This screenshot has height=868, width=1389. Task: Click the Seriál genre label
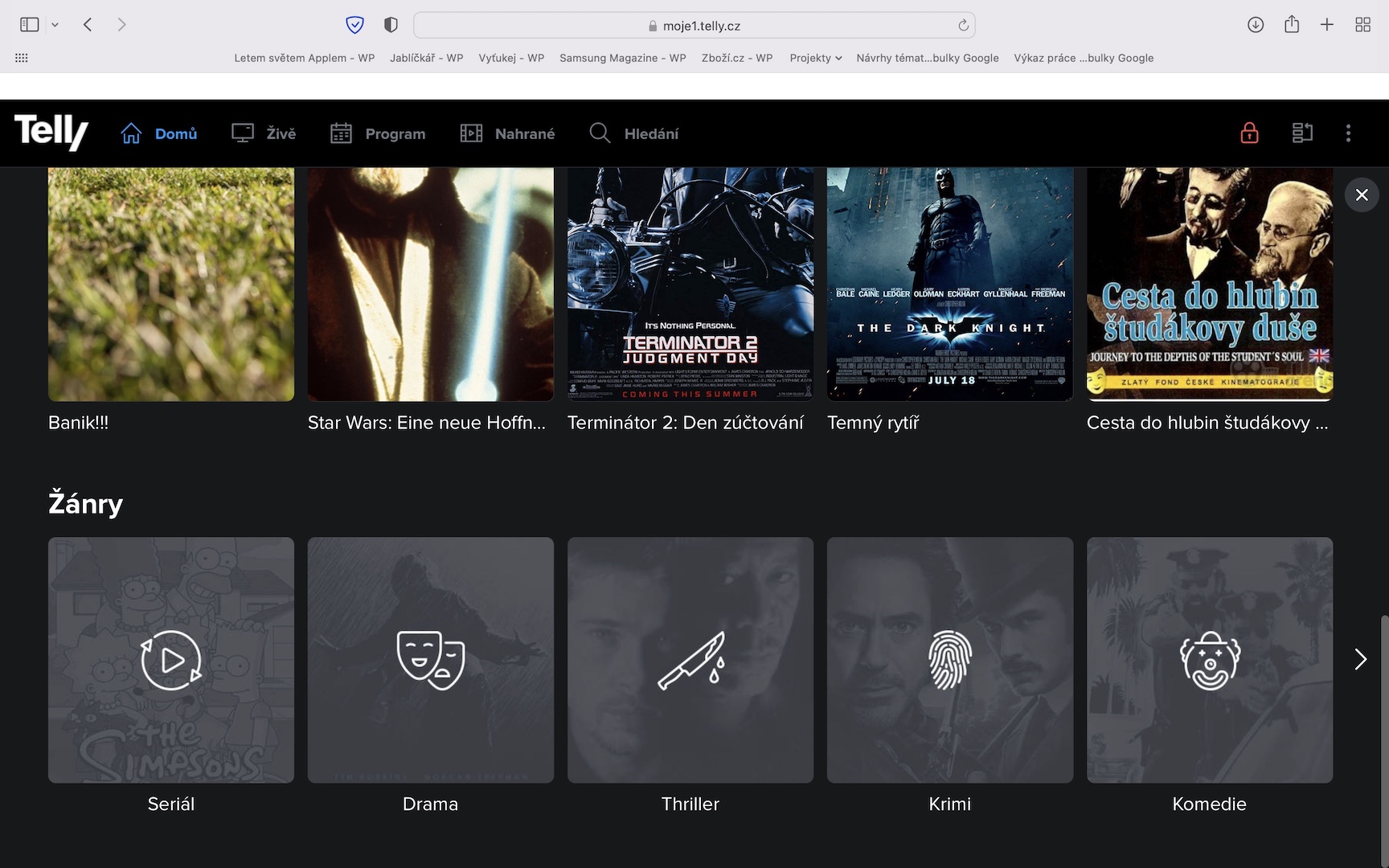click(x=171, y=804)
